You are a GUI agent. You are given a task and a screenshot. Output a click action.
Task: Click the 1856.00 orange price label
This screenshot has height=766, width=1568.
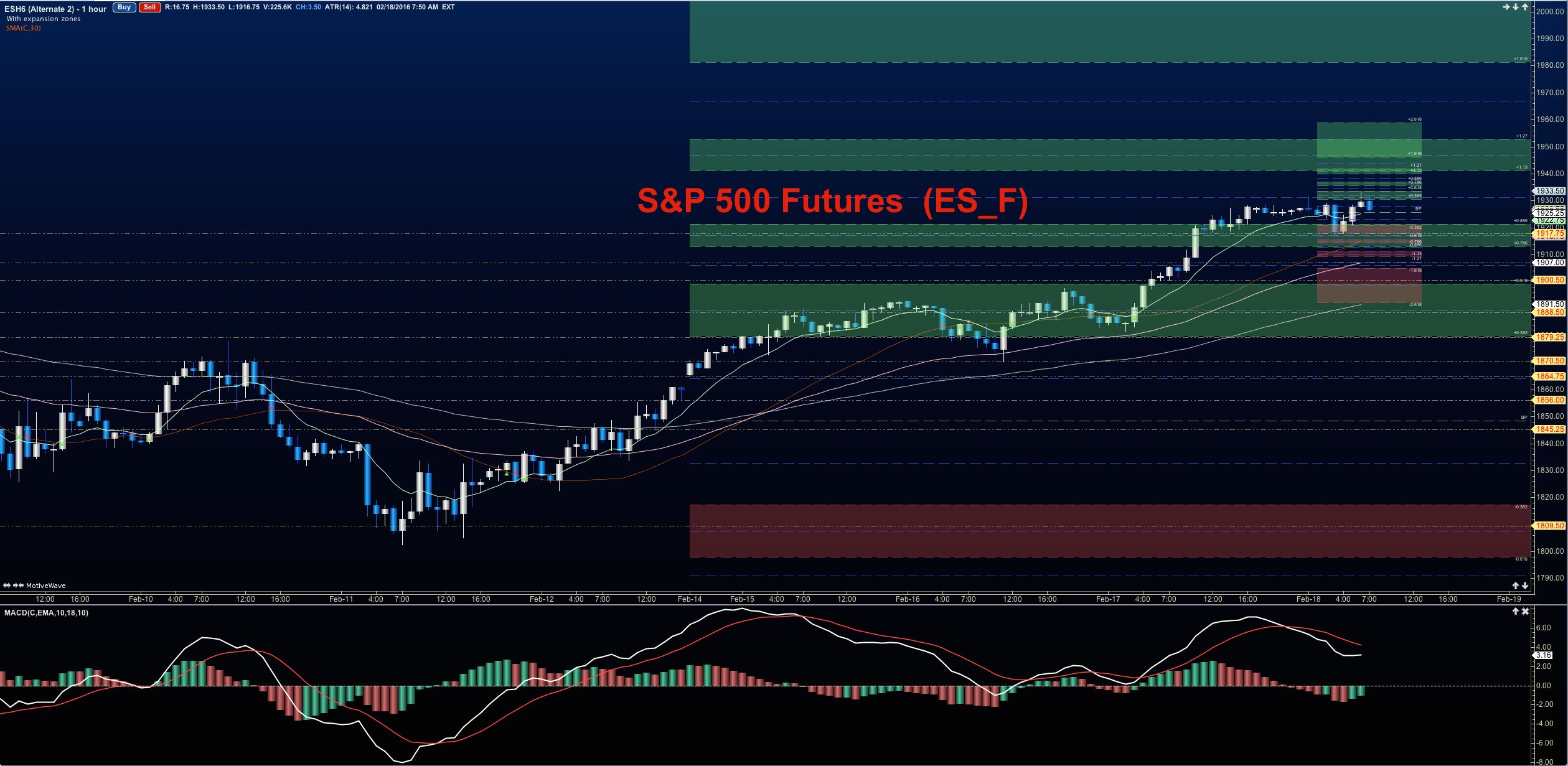coord(1549,400)
